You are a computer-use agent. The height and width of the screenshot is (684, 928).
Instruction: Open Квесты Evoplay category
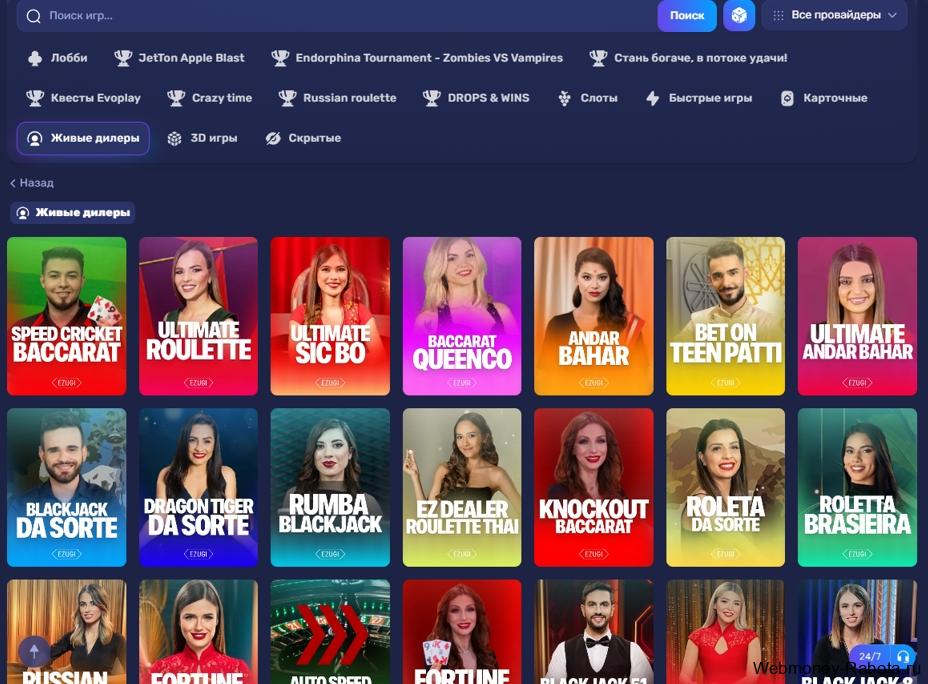point(83,98)
